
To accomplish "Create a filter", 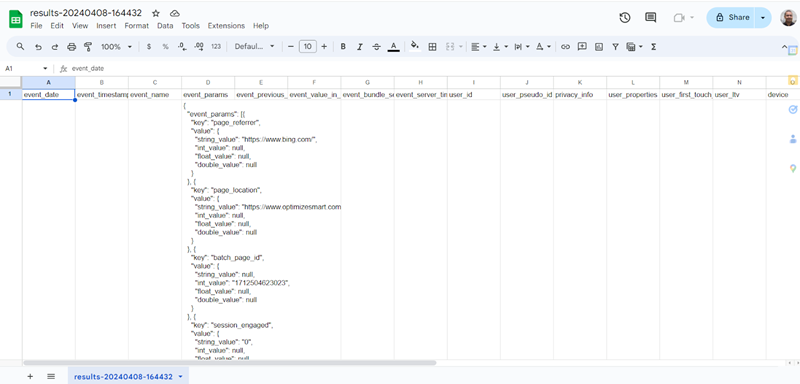I will point(615,47).
